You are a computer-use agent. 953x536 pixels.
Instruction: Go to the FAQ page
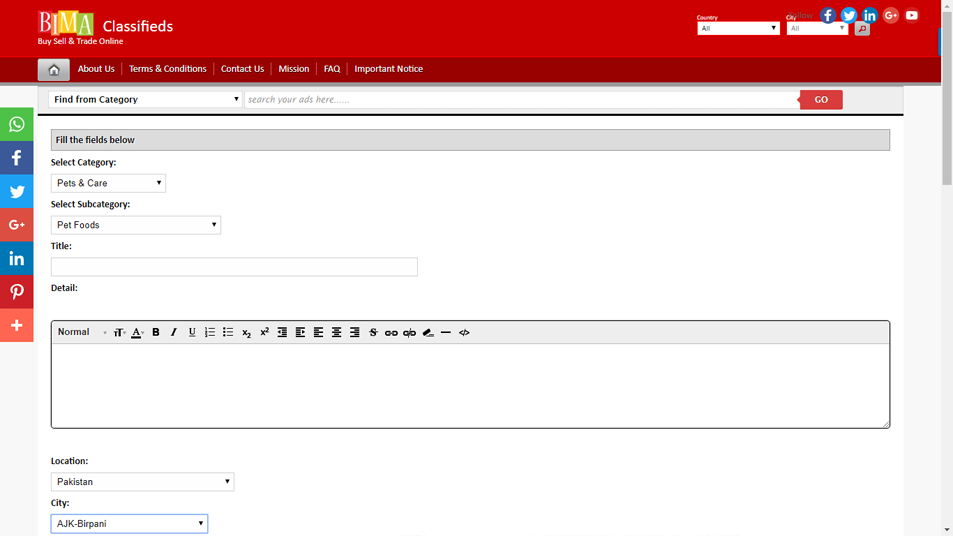coord(332,69)
